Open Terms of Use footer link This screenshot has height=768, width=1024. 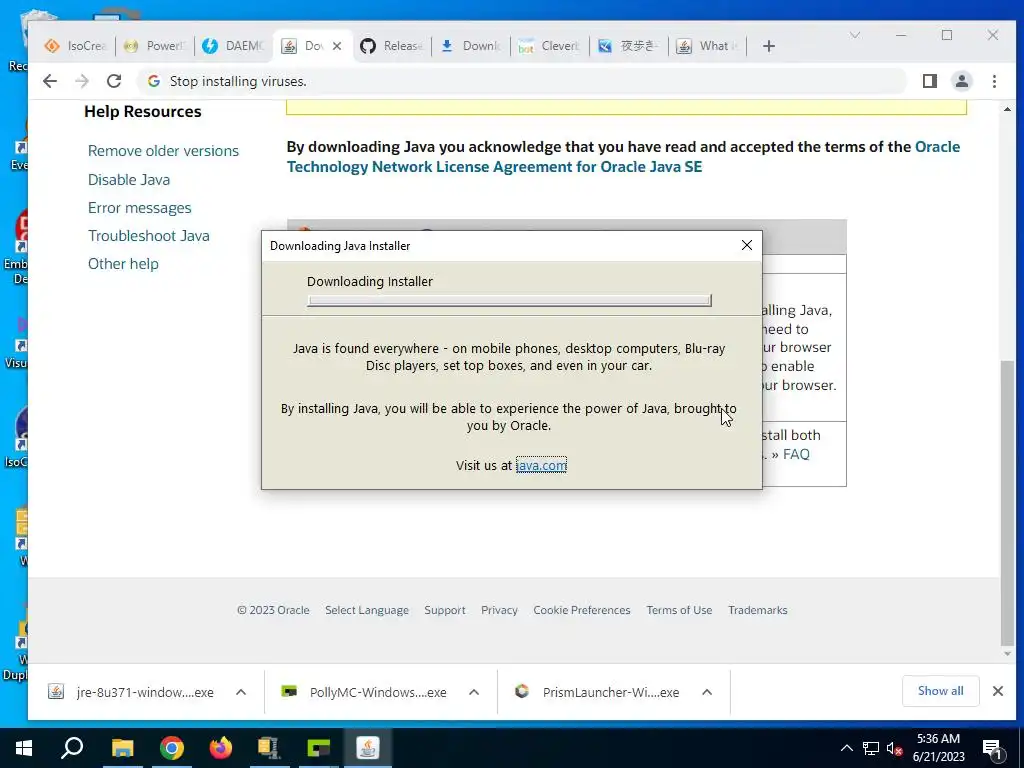pos(679,610)
